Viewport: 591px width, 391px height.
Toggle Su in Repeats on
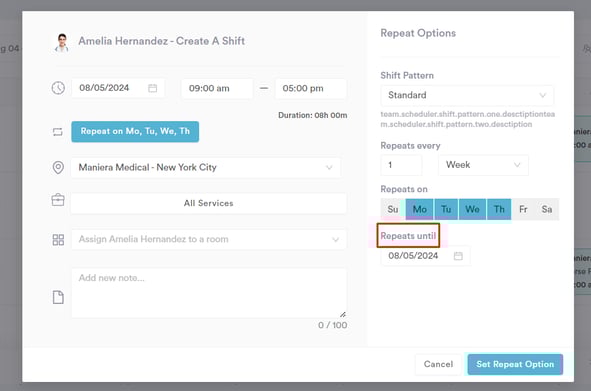pyautogui.click(x=393, y=209)
